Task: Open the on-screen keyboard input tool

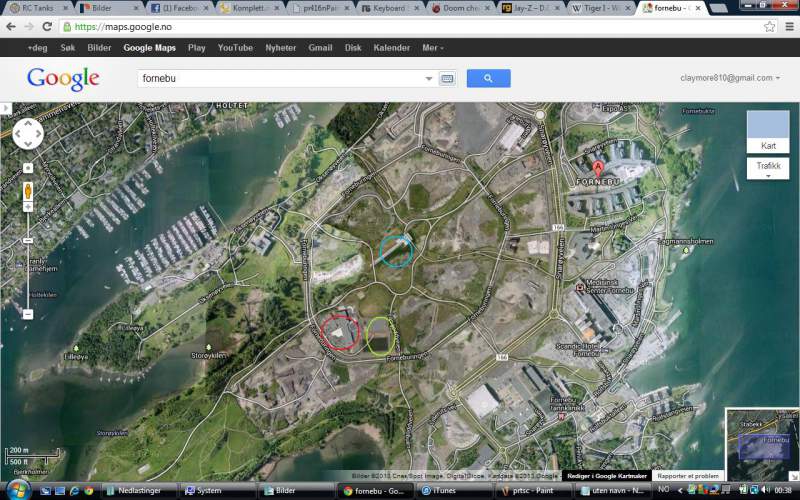Action: click(x=447, y=78)
